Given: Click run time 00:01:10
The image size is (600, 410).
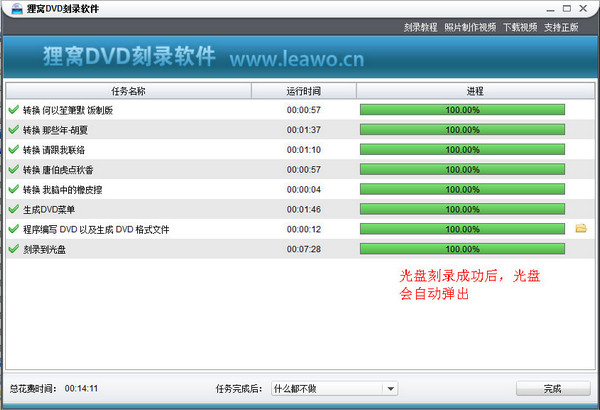Looking at the screenshot, I should coord(304,150).
